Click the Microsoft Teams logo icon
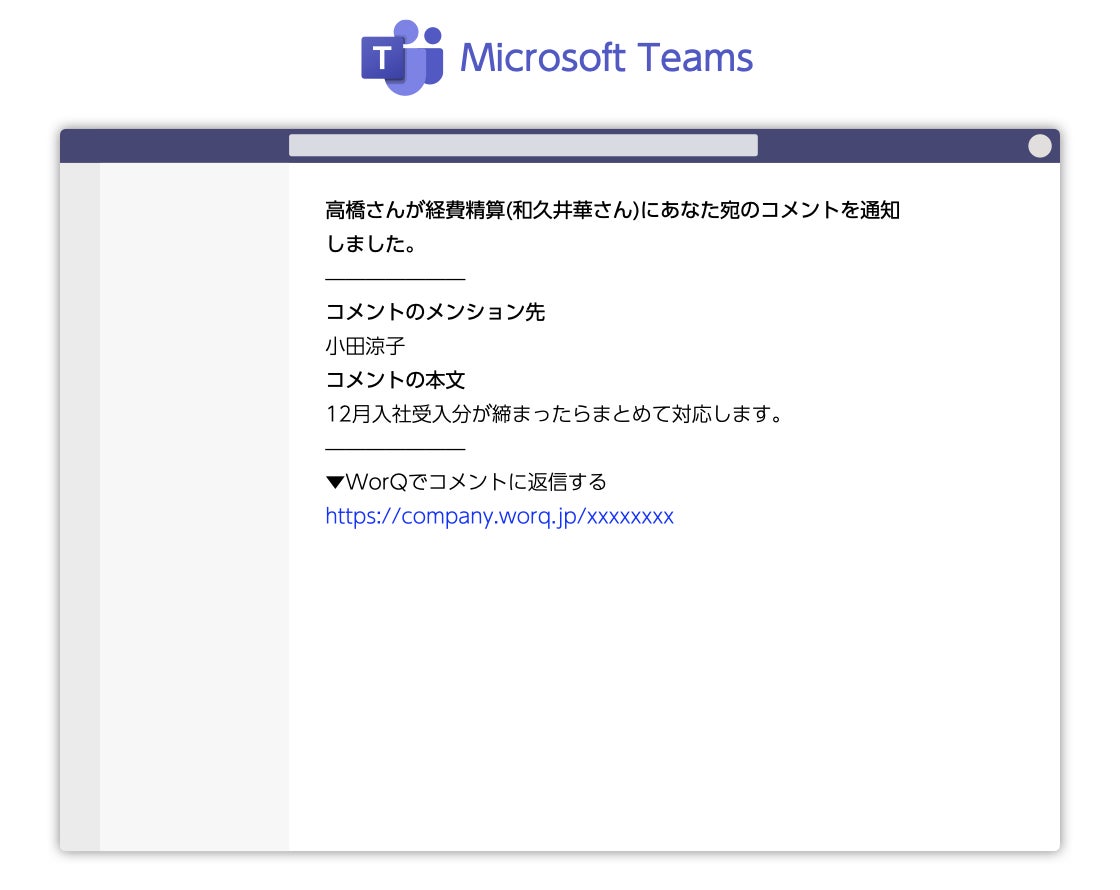 [x=402, y=57]
